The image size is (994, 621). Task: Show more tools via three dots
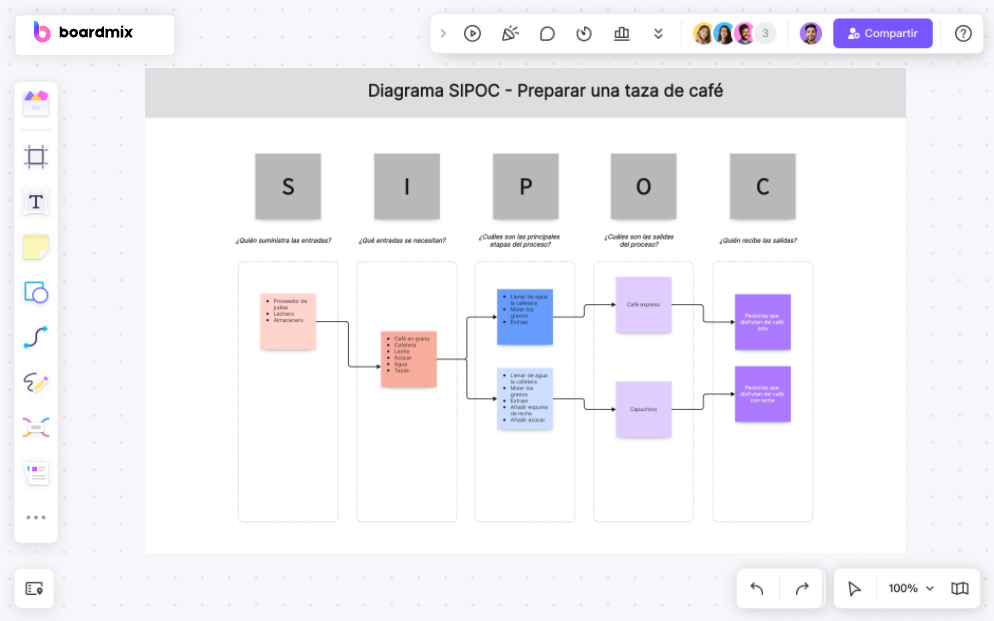pyautogui.click(x=36, y=518)
